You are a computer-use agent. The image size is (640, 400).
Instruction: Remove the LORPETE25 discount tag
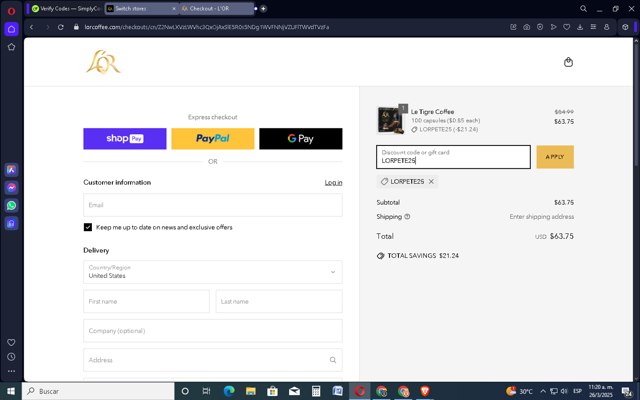point(431,182)
